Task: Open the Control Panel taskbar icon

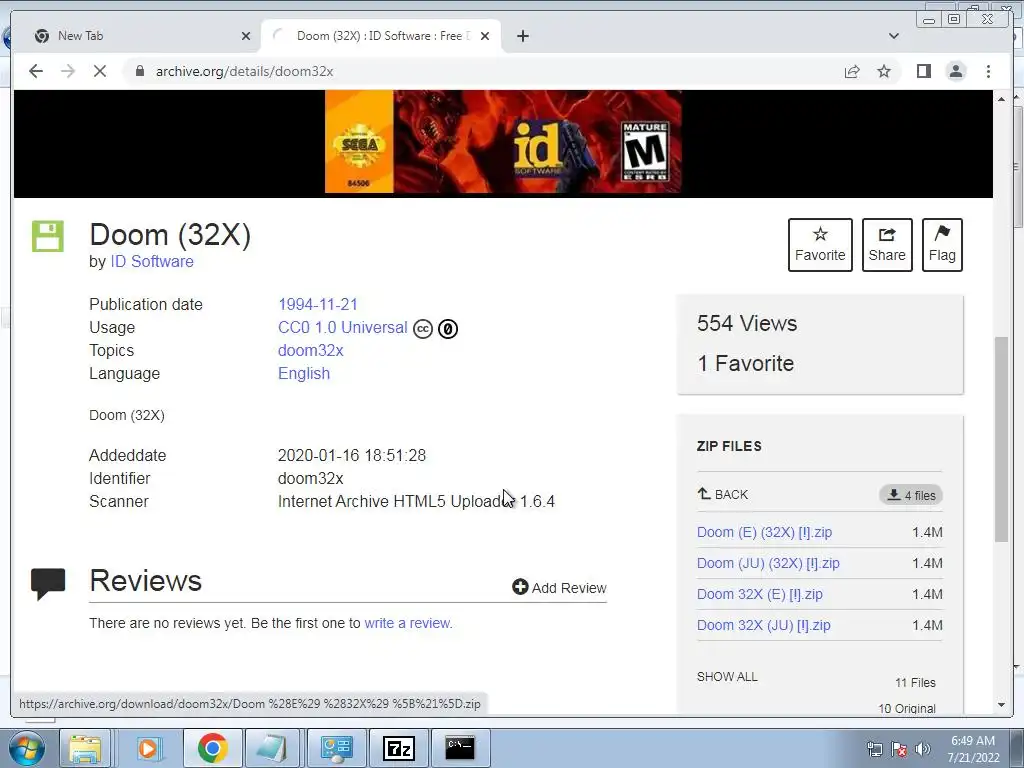Action: [336, 748]
